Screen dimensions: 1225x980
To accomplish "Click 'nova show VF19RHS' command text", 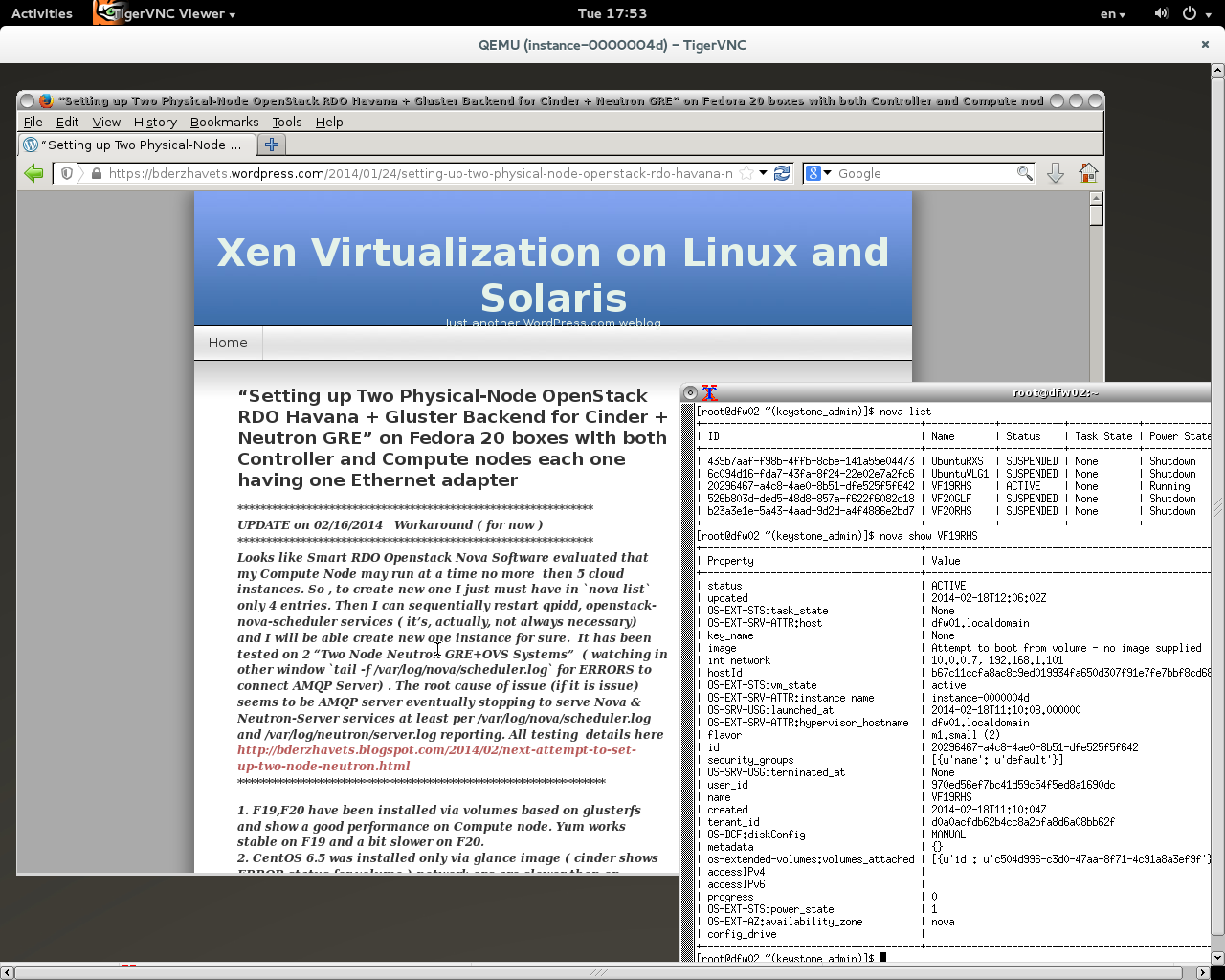I will point(928,536).
